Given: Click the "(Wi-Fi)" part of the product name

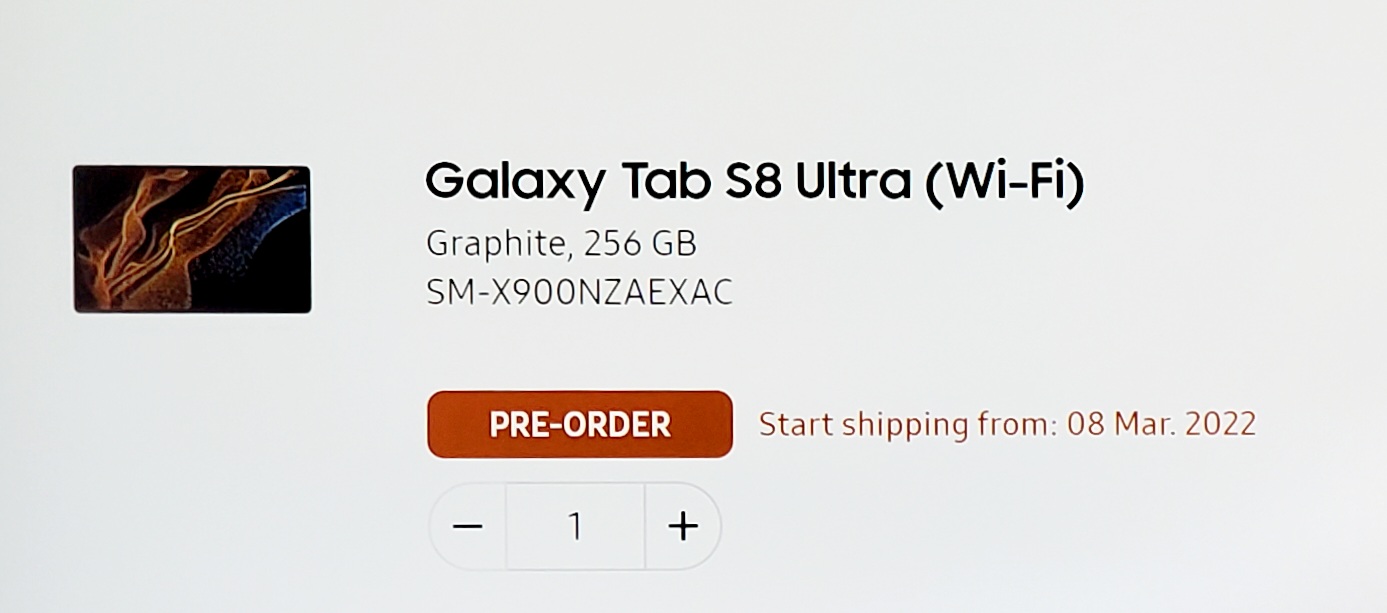Looking at the screenshot, I should click(1003, 182).
